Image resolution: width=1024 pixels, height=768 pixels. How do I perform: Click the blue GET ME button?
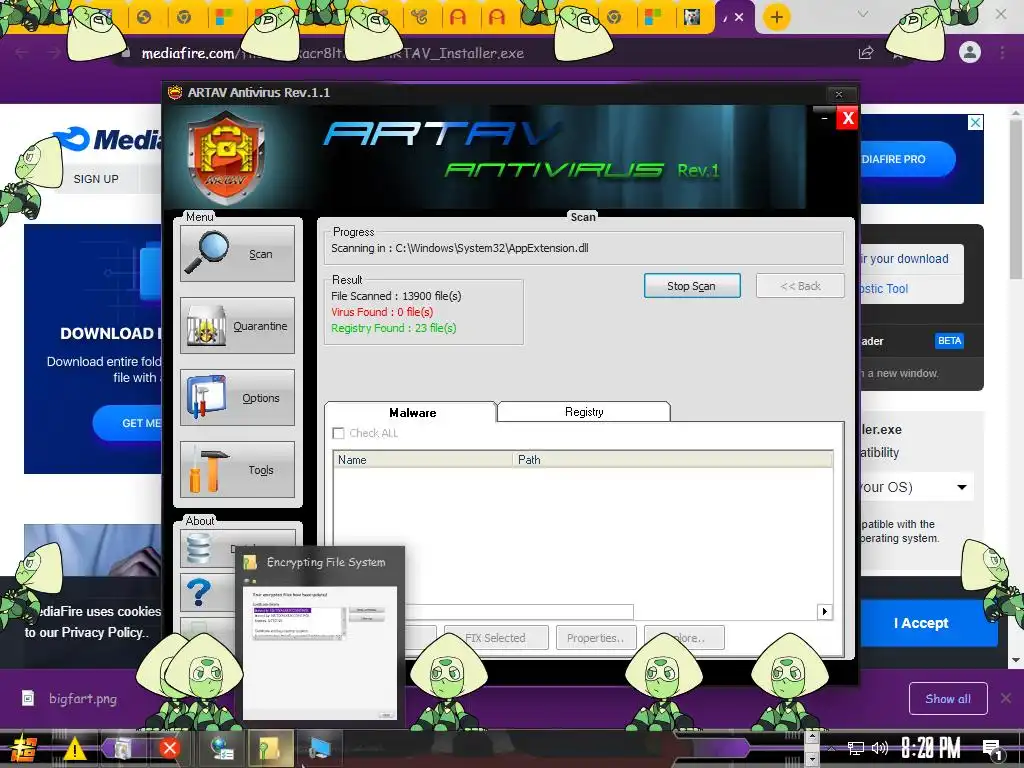(x=127, y=423)
